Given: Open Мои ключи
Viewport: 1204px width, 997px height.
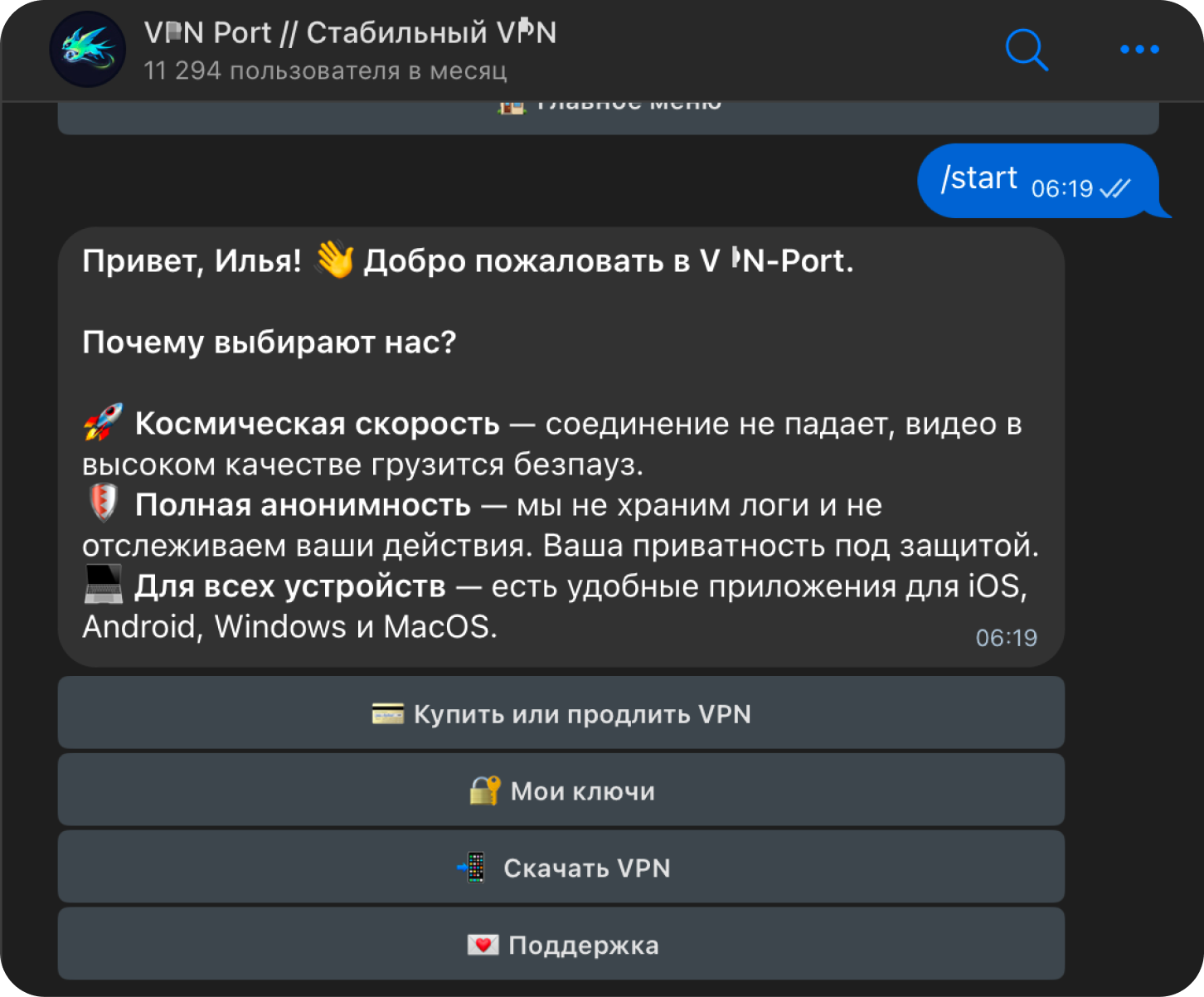Looking at the screenshot, I should point(561,790).
